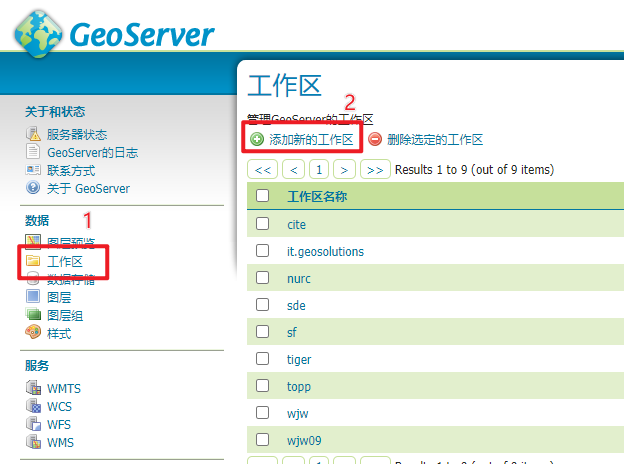Screen dimensions: 624x464
Task: Open the wjw workspace link
Action: point(298,414)
